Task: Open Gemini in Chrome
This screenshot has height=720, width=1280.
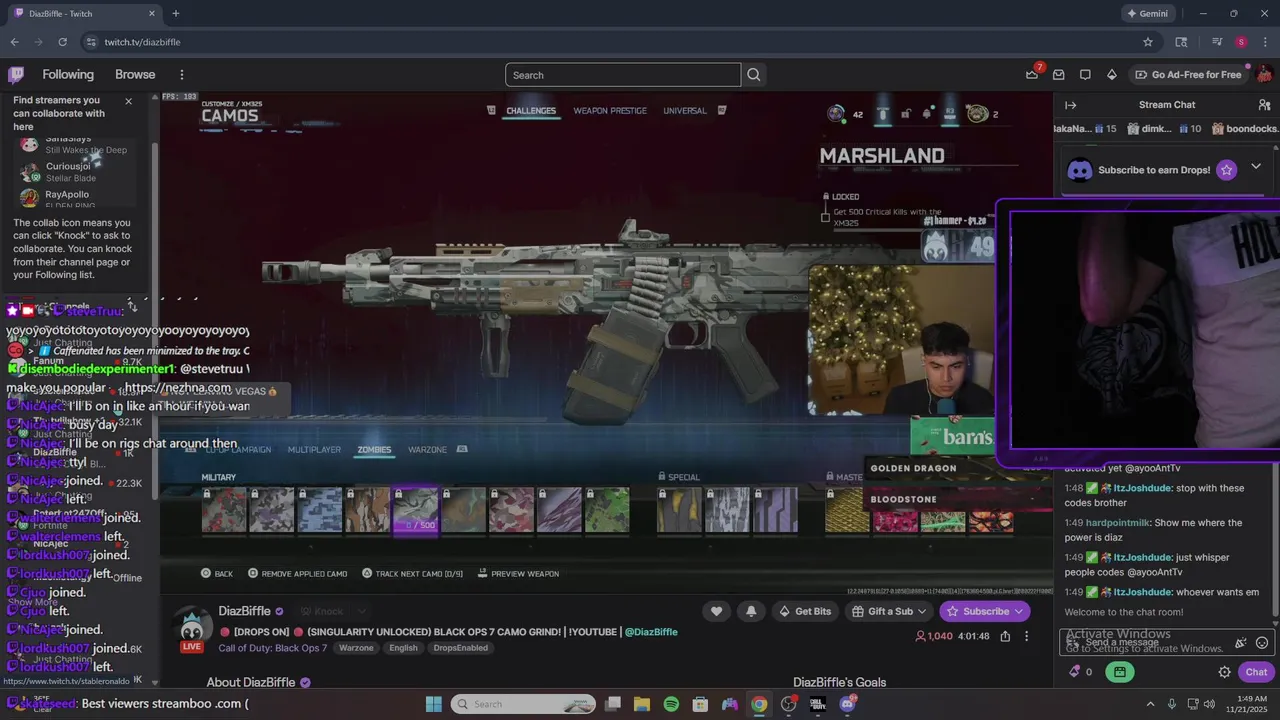Action: click(x=1146, y=13)
